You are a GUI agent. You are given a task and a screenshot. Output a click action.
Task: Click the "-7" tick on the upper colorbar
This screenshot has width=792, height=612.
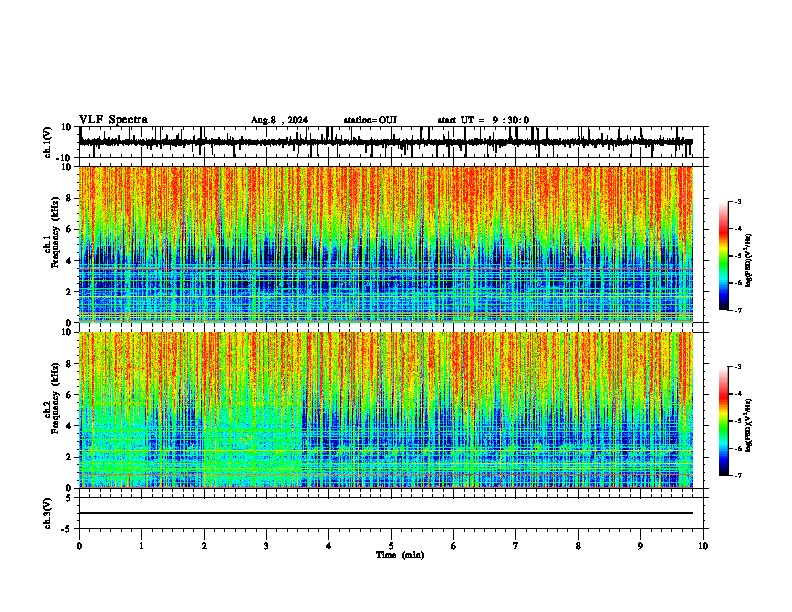737,310
